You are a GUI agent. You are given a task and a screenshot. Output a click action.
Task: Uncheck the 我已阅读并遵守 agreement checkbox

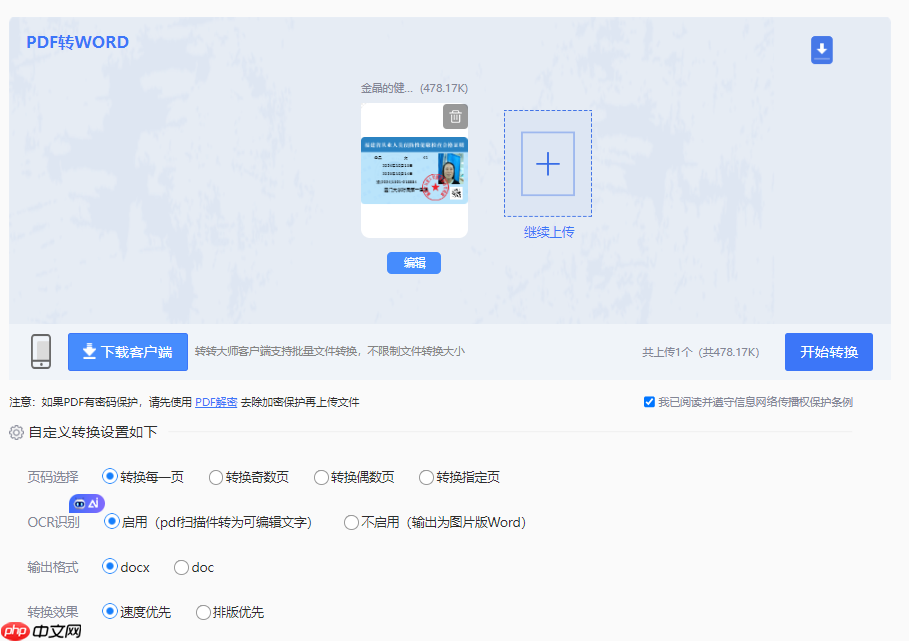click(x=649, y=401)
